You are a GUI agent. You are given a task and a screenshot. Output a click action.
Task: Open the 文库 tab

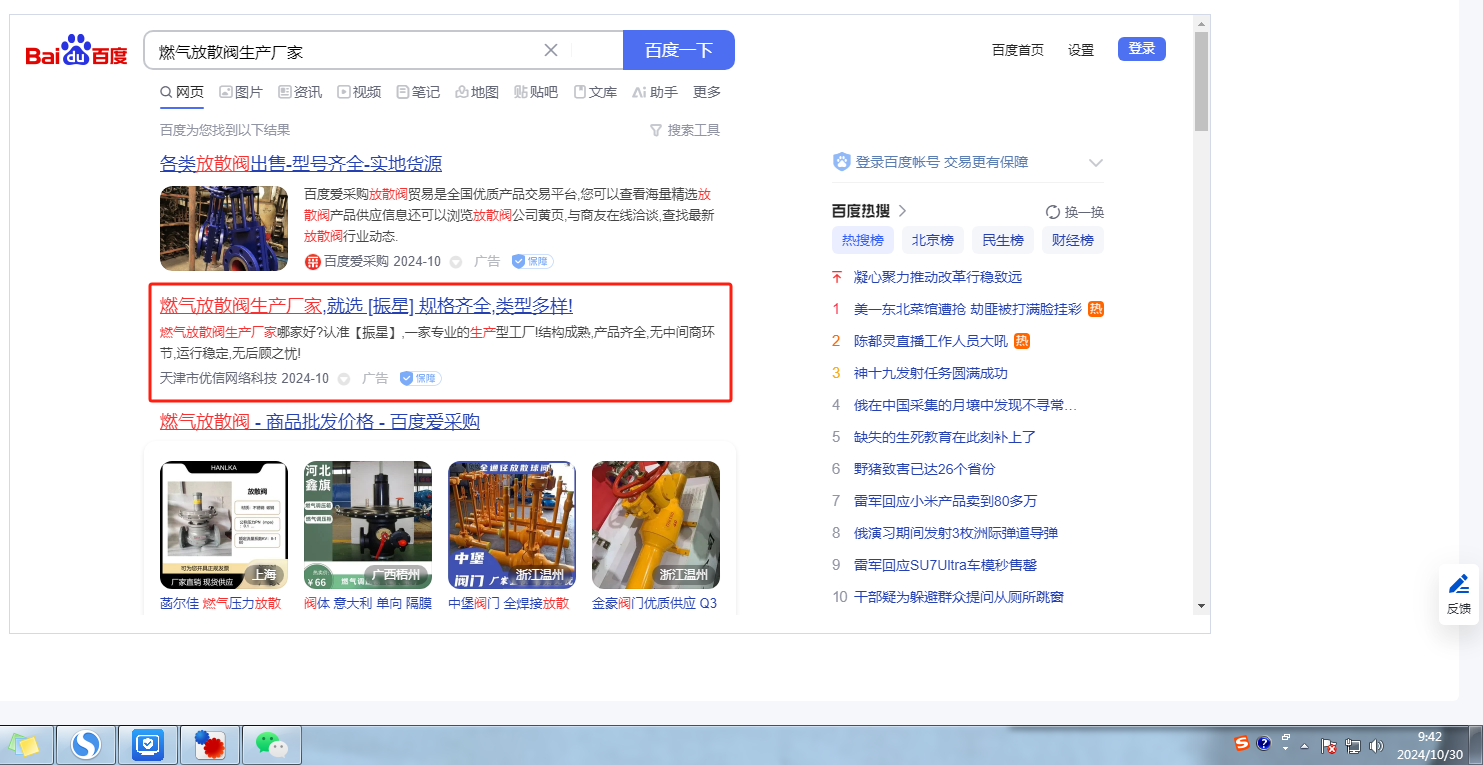(595, 92)
